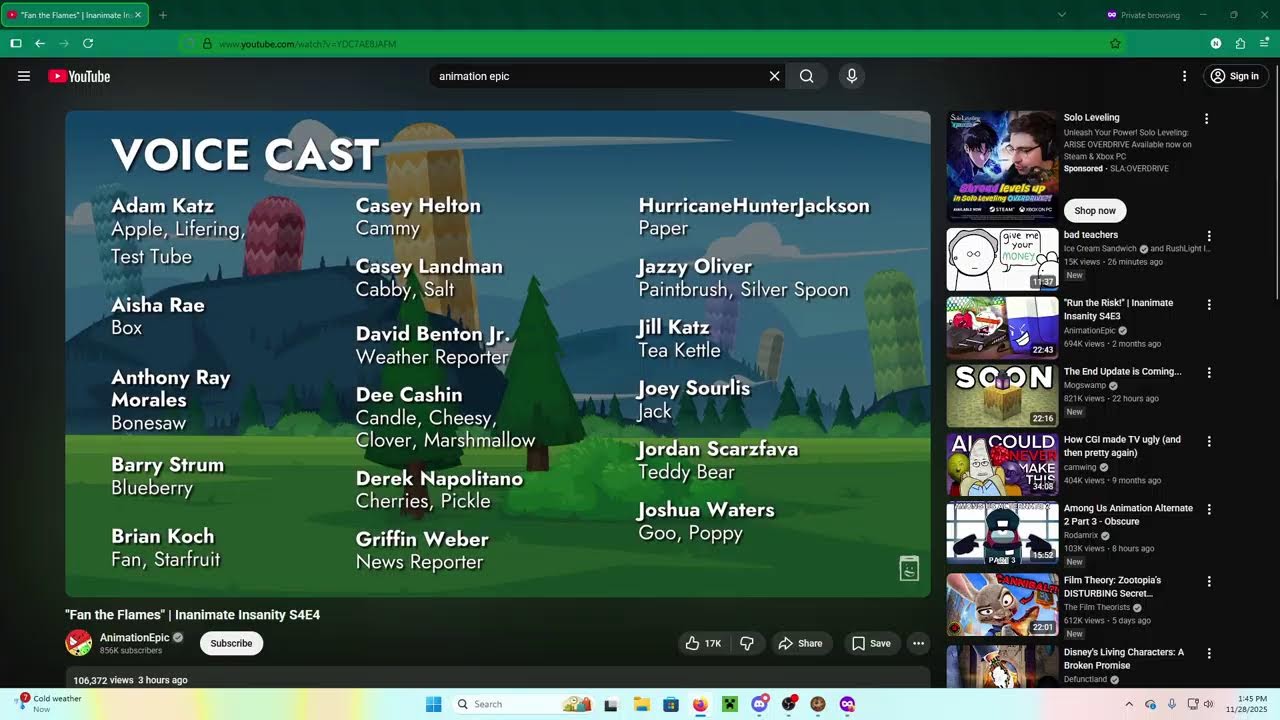1280x720 pixels.
Task: Open more actions menu beside Save
Action: pos(918,643)
